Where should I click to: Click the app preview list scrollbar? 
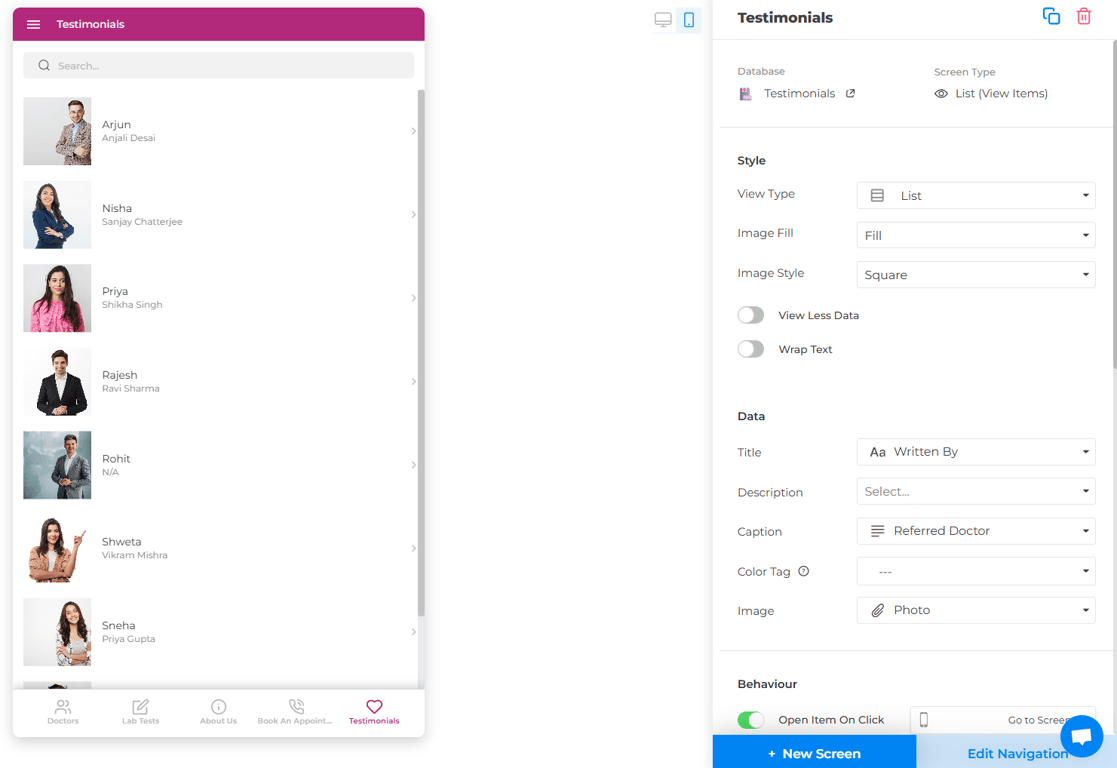421,353
